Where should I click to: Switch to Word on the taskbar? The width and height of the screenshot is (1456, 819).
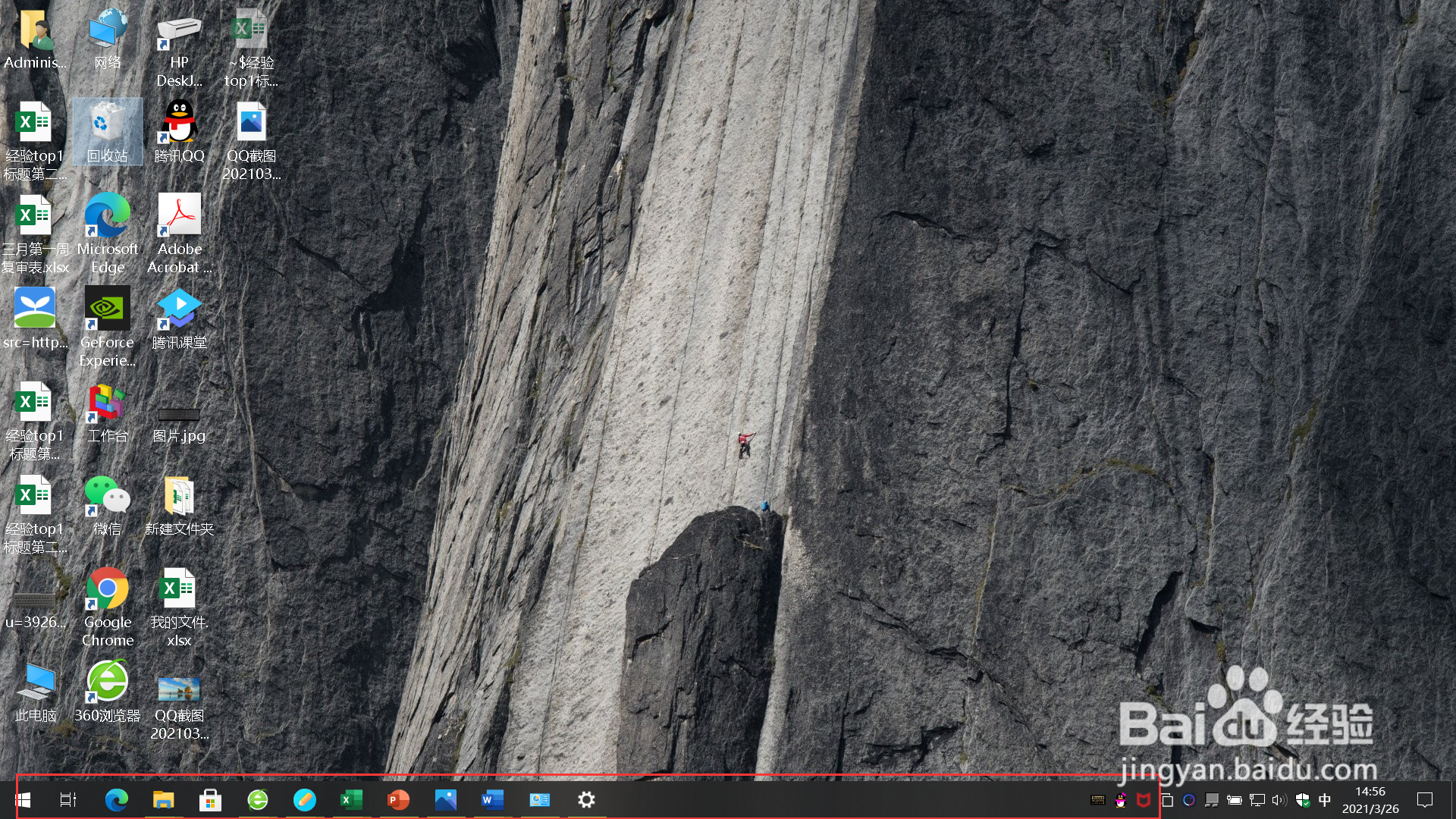tap(493, 799)
